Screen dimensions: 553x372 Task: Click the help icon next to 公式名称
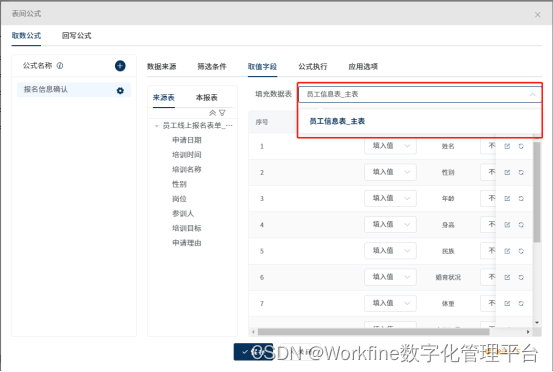(60, 66)
